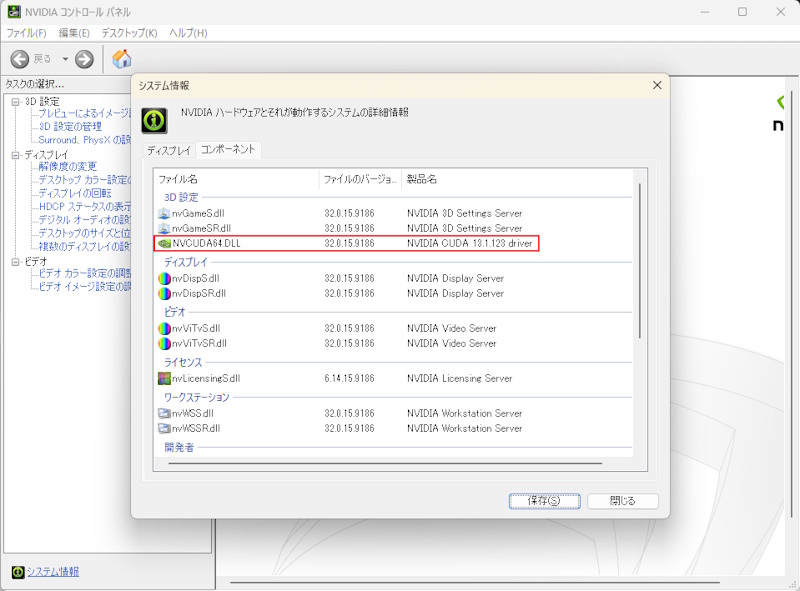Open the システム情報 link at bottom left
800x591 pixels.
pos(52,572)
